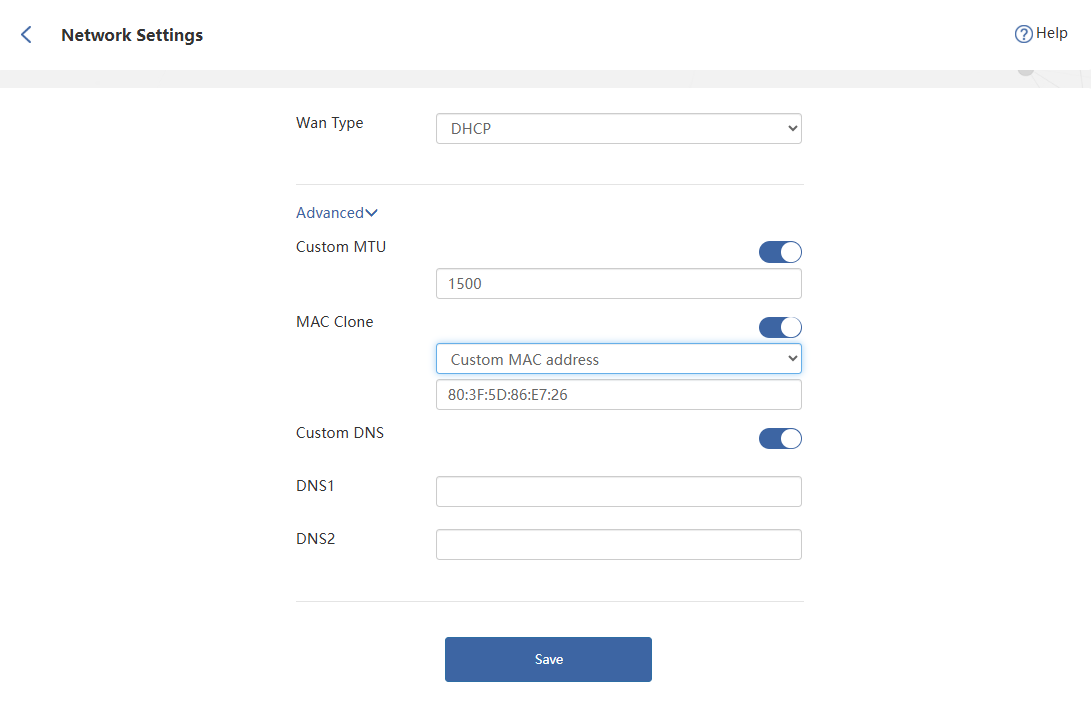Viewport: 1091px width, 716px height.
Task: Turn off the MAC Clone switch
Action: [780, 327]
